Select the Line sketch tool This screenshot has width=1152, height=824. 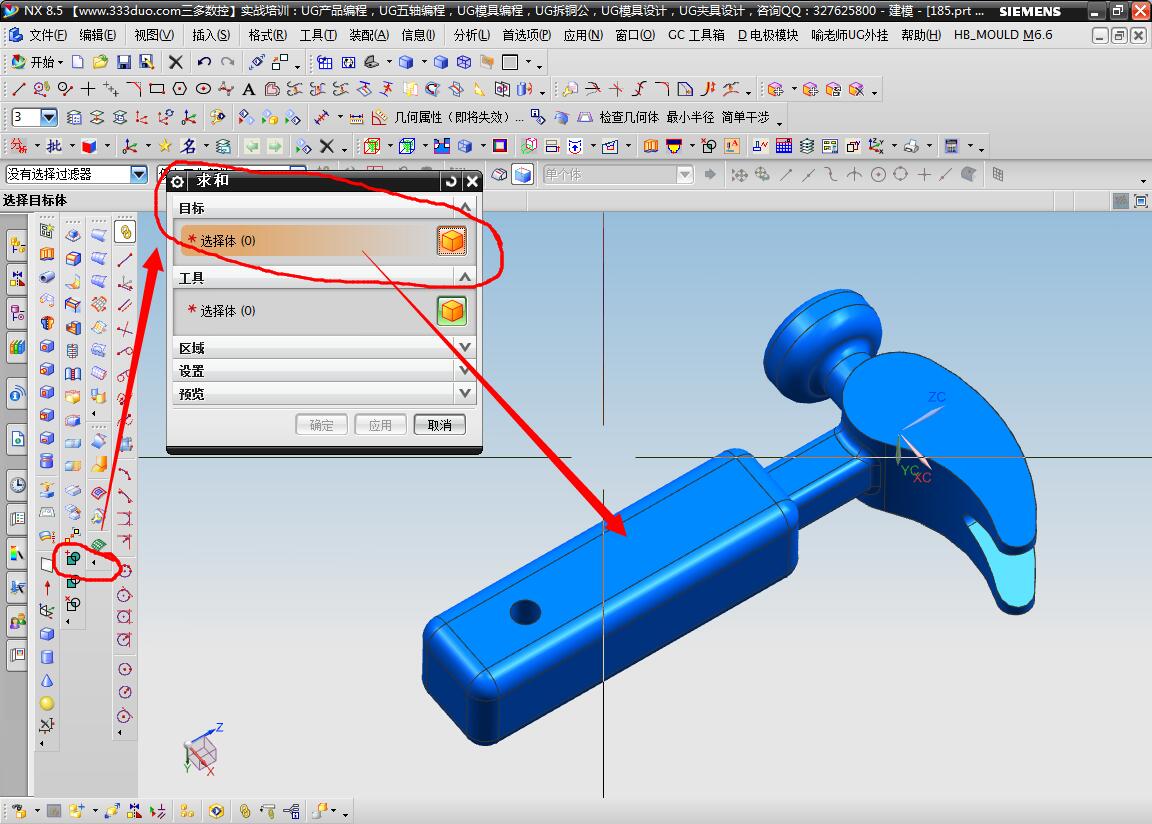(x=18, y=90)
